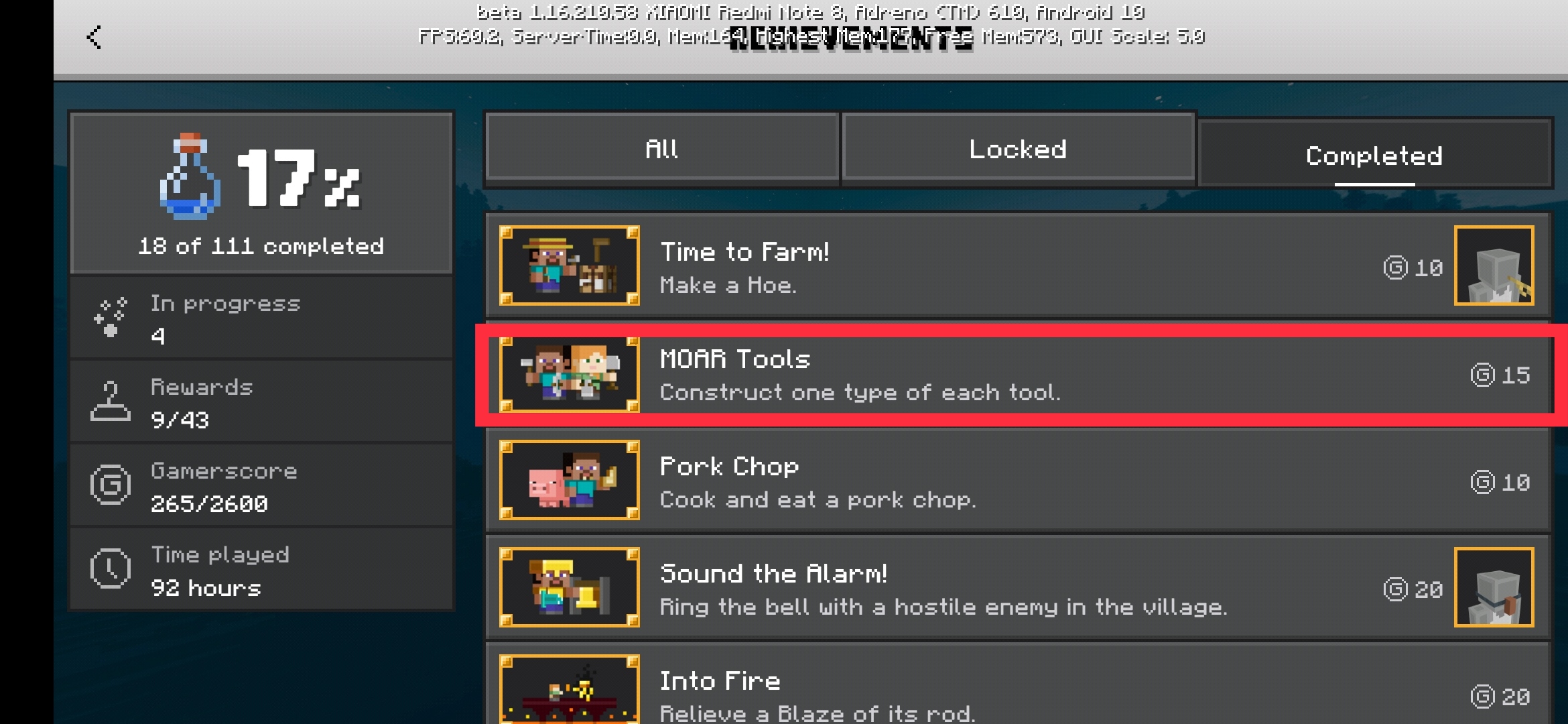
Task: Select the Time to Farm! achievement thumbnail
Action: point(569,265)
